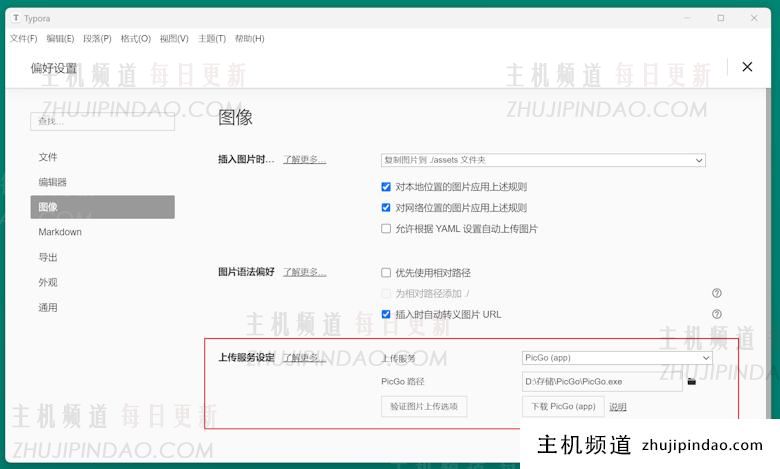This screenshot has width=780, height=469.
Task: Open the insert image action dropdown
Action: point(543,160)
